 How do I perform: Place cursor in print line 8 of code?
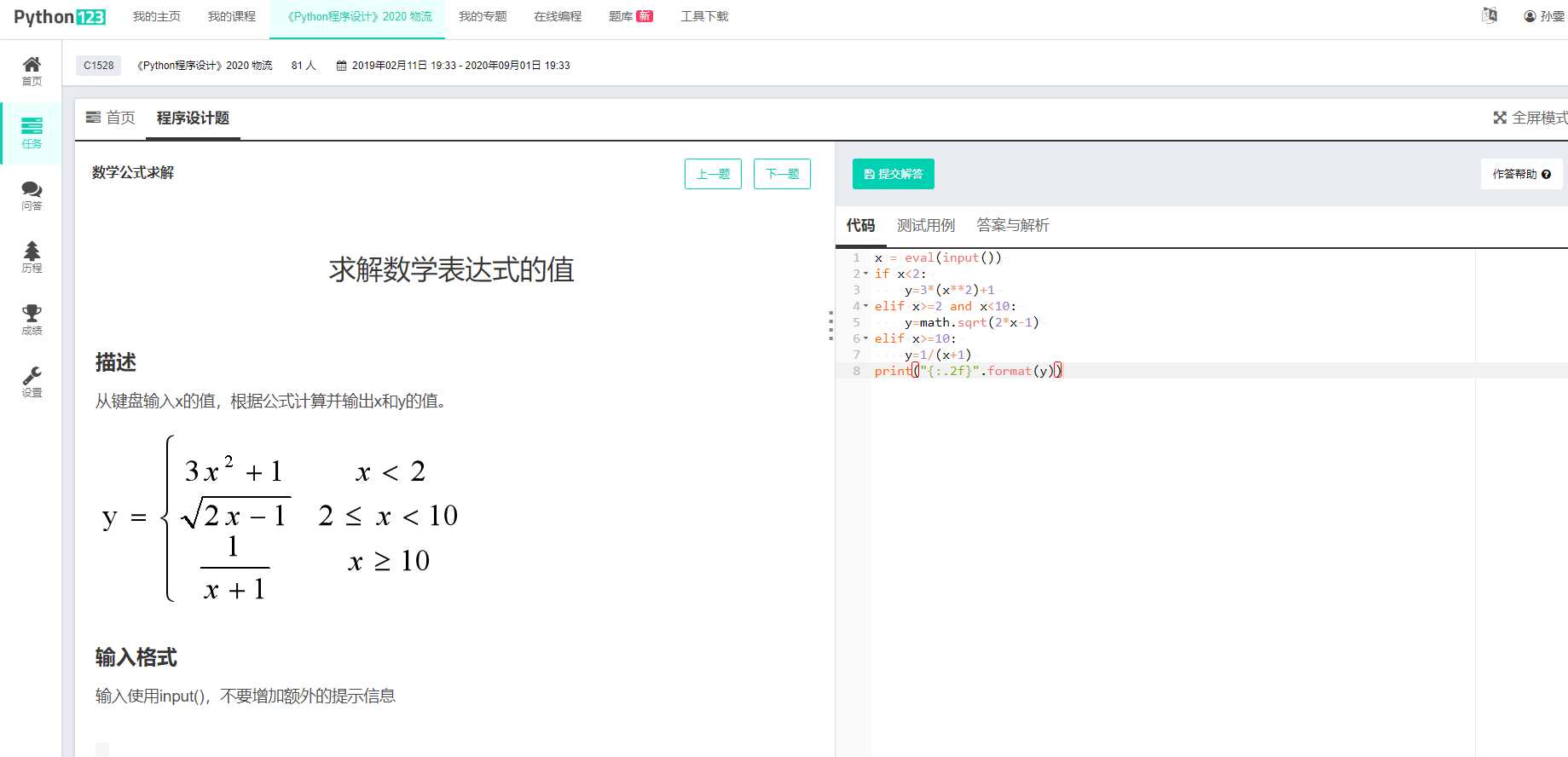(x=969, y=371)
